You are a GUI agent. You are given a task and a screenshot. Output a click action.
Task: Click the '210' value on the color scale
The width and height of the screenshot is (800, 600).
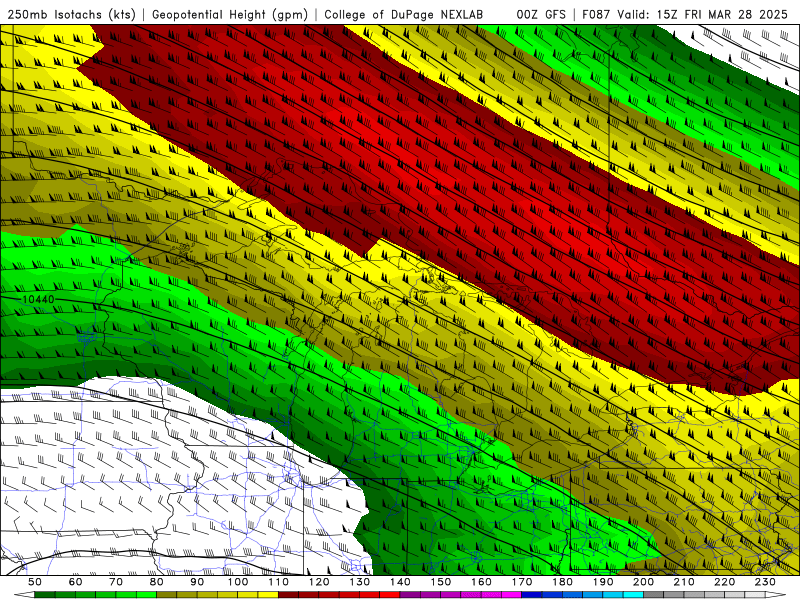click(x=684, y=582)
